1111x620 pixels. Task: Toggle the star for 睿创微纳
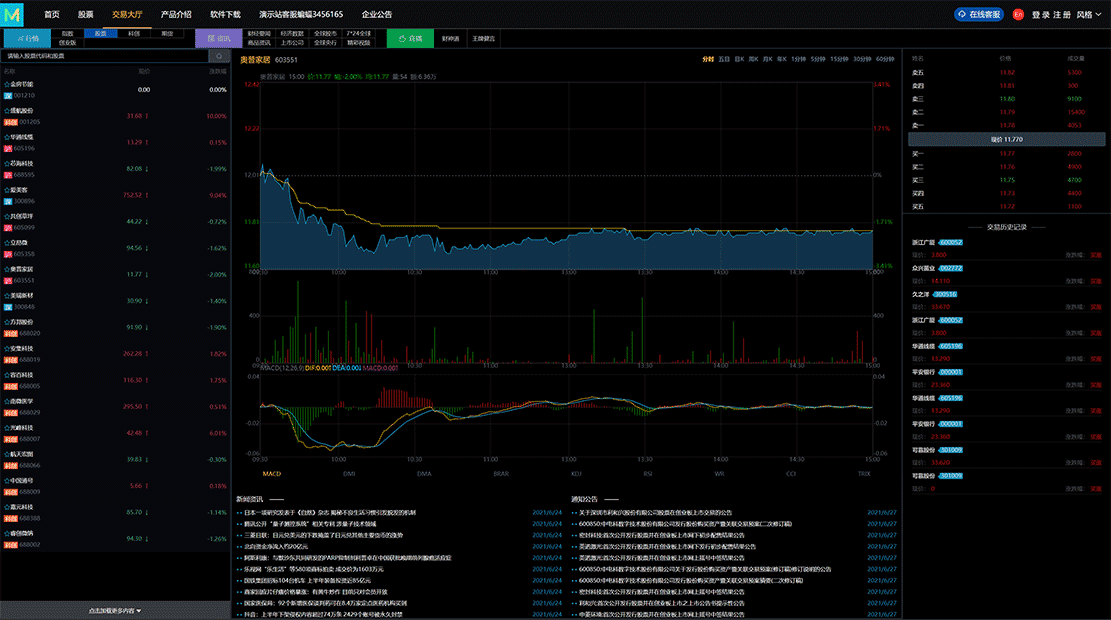click(8, 533)
